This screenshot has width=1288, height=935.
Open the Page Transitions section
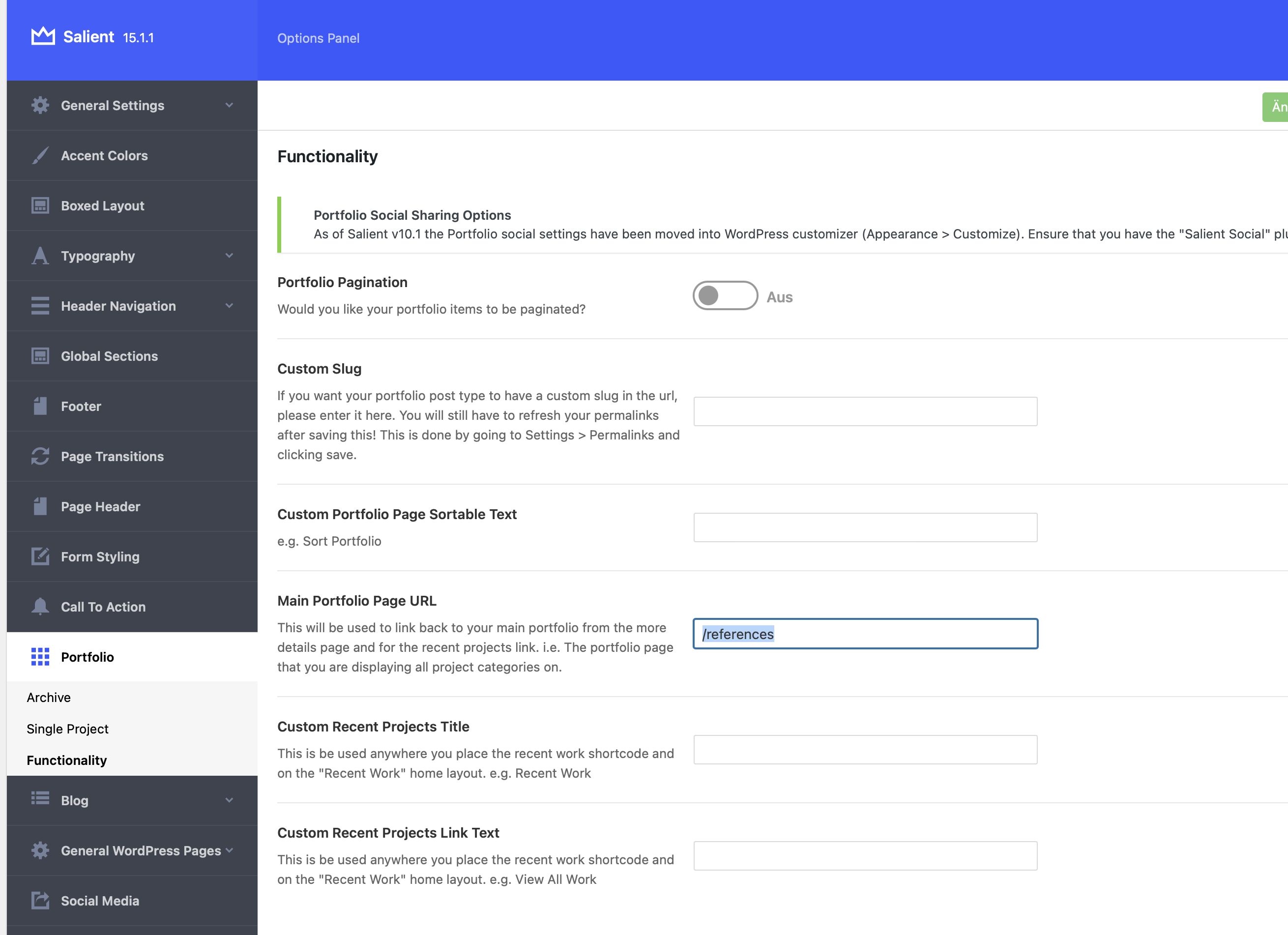pos(132,456)
